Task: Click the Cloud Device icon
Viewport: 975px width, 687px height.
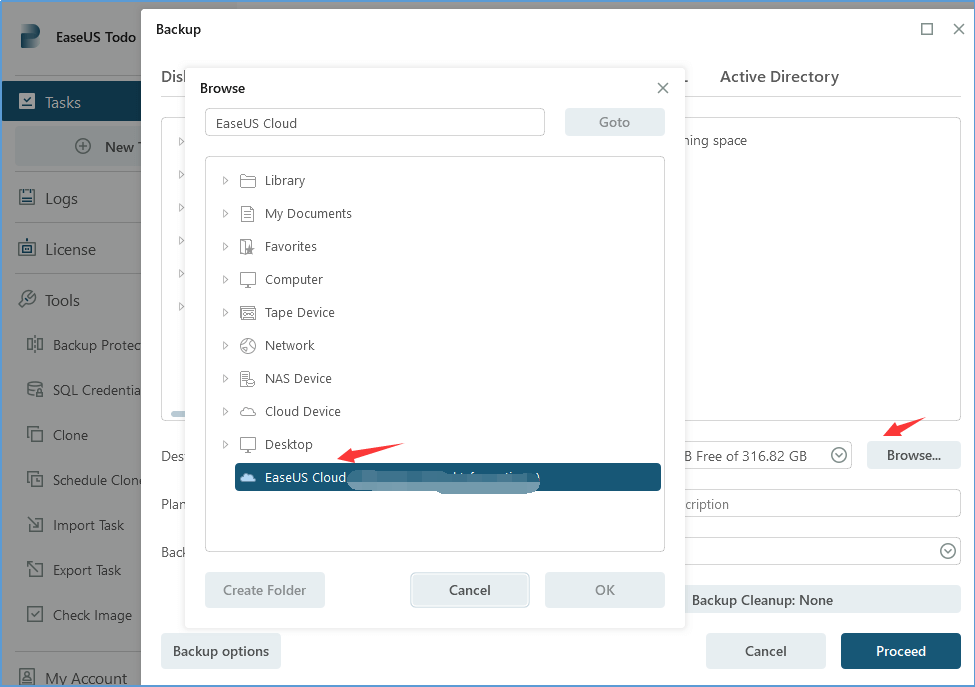Action: 248,412
